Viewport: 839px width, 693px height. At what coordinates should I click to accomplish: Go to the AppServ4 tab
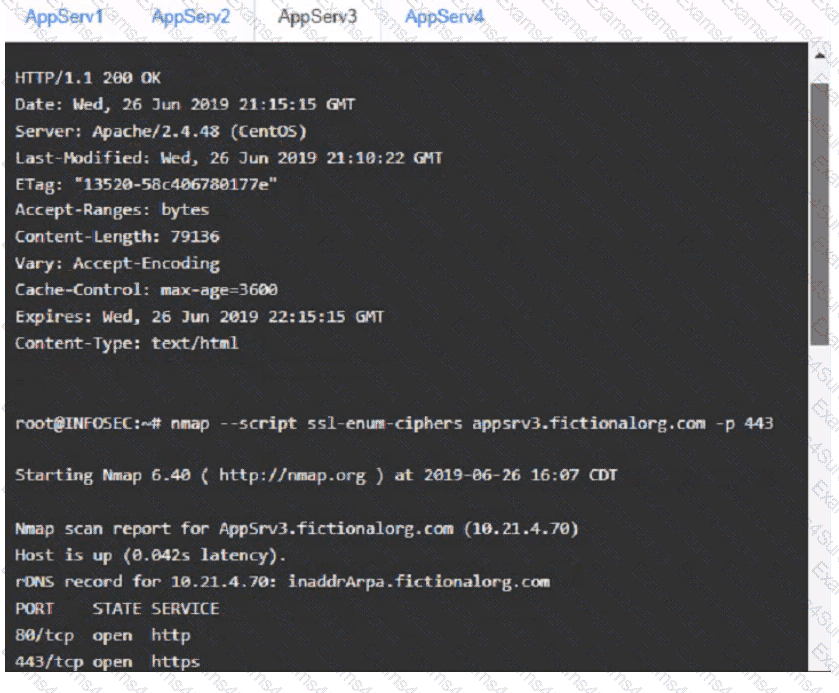pos(444,17)
